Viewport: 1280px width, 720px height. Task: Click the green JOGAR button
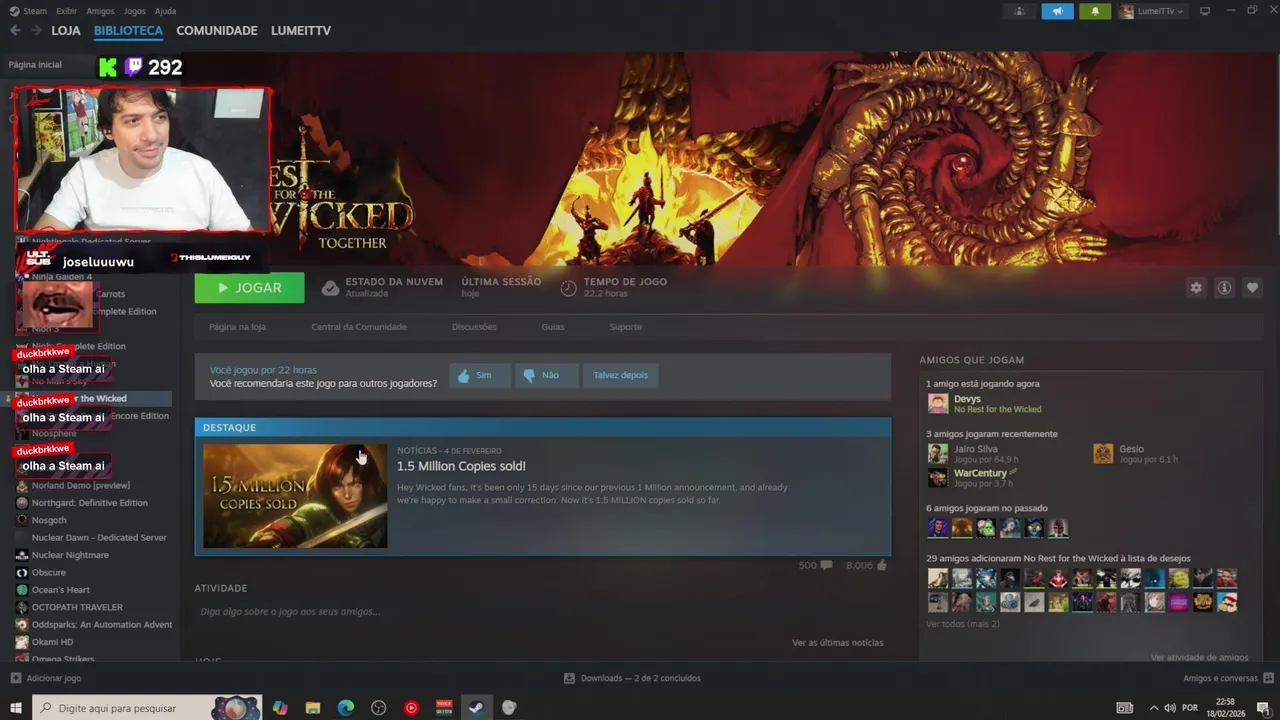coord(249,287)
